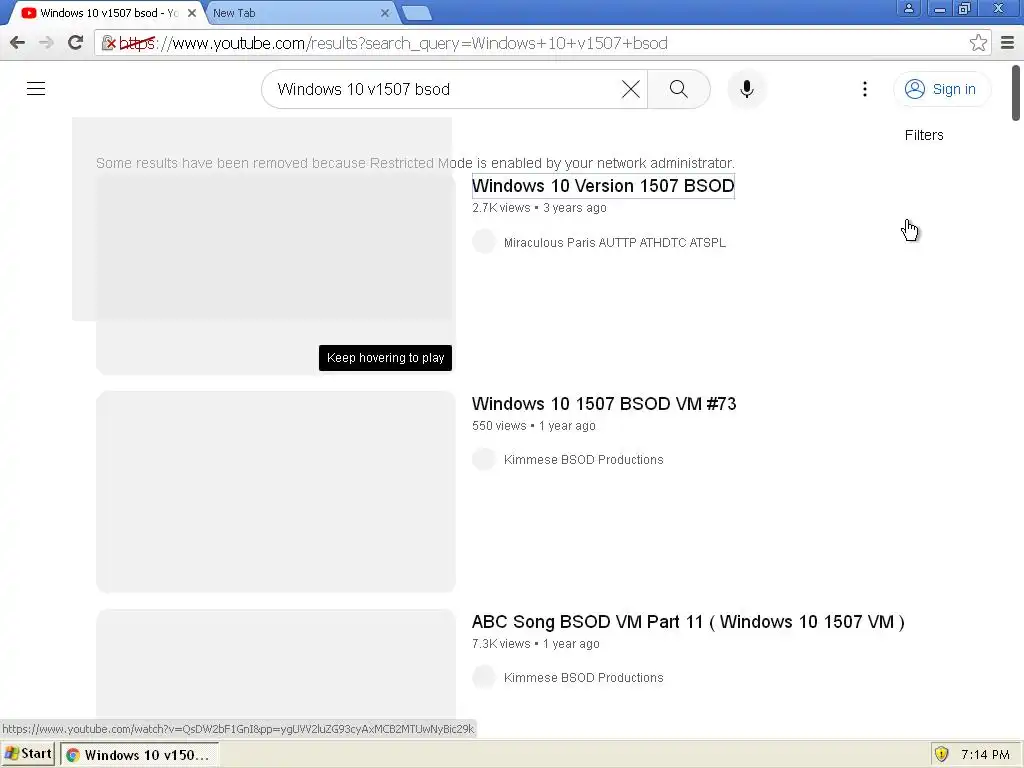The width and height of the screenshot is (1024, 768).
Task: Reload the page with refresh icon
Action: [75, 43]
